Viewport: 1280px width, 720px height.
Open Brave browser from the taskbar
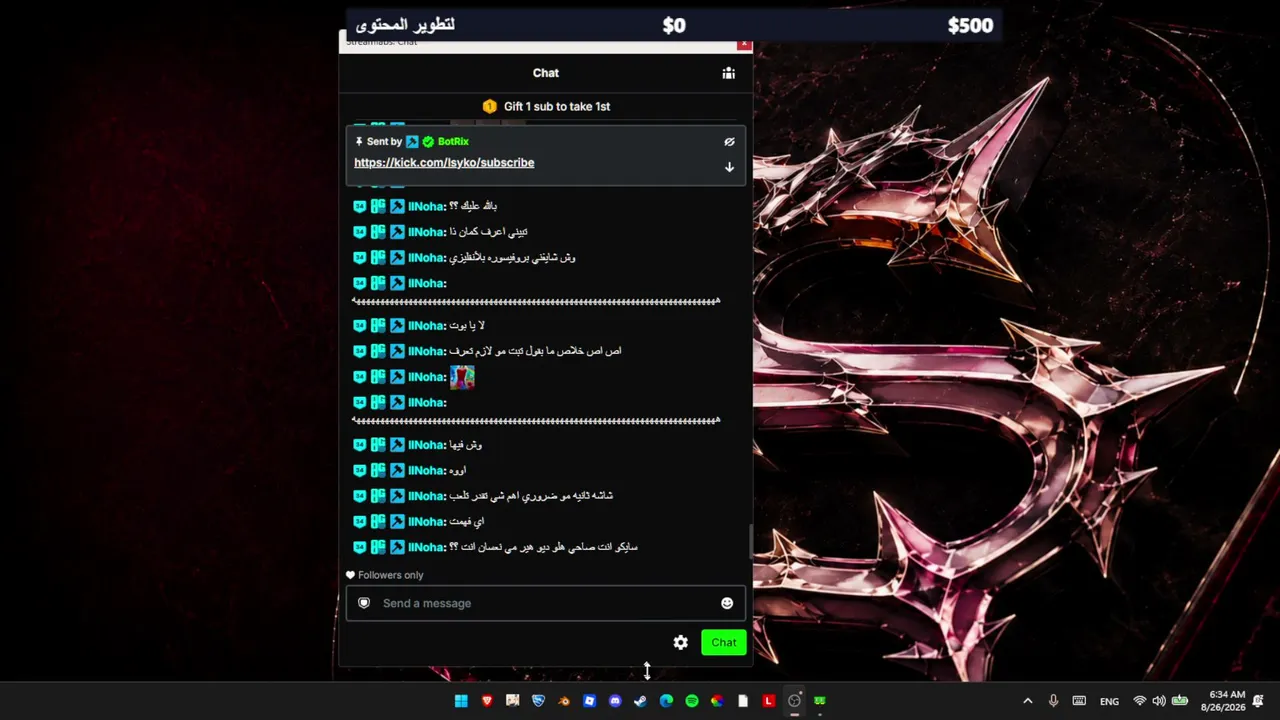(x=487, y=701)
